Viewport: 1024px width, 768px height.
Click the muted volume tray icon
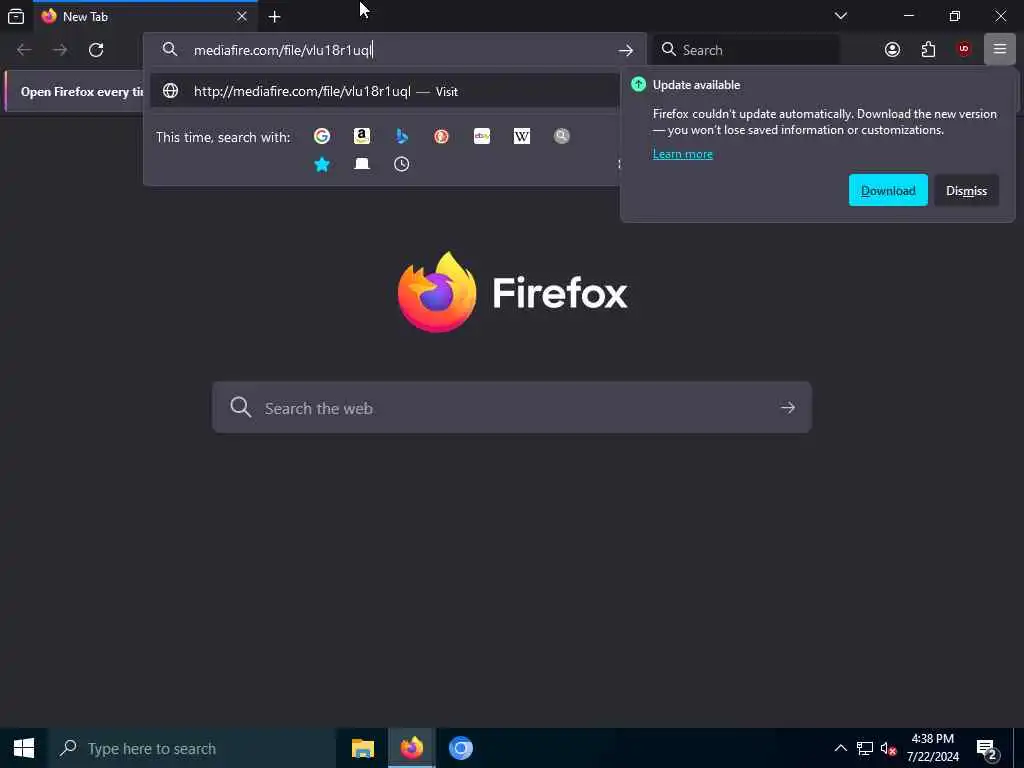coord(888,748)
